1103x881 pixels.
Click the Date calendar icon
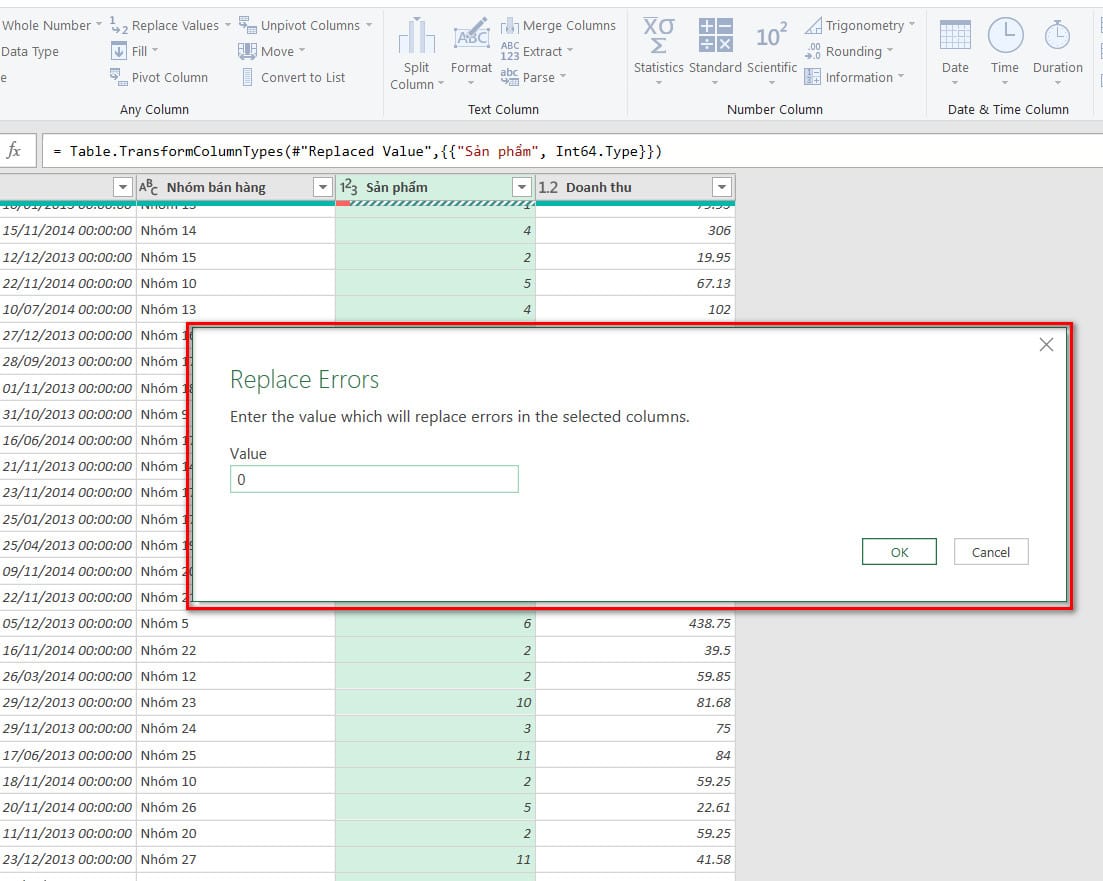click(955, 37)
